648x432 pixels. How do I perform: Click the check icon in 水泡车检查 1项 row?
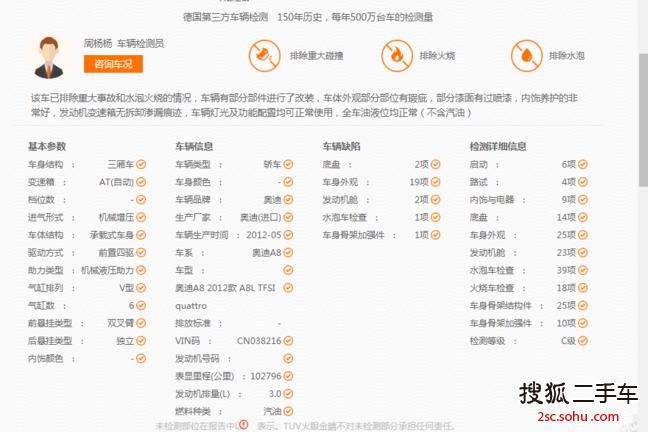click(436, 217)
